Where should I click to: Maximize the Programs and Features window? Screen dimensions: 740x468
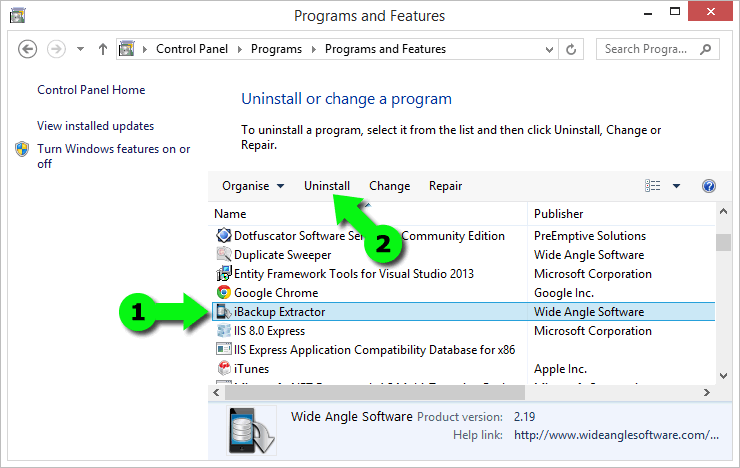coord(675,12)
